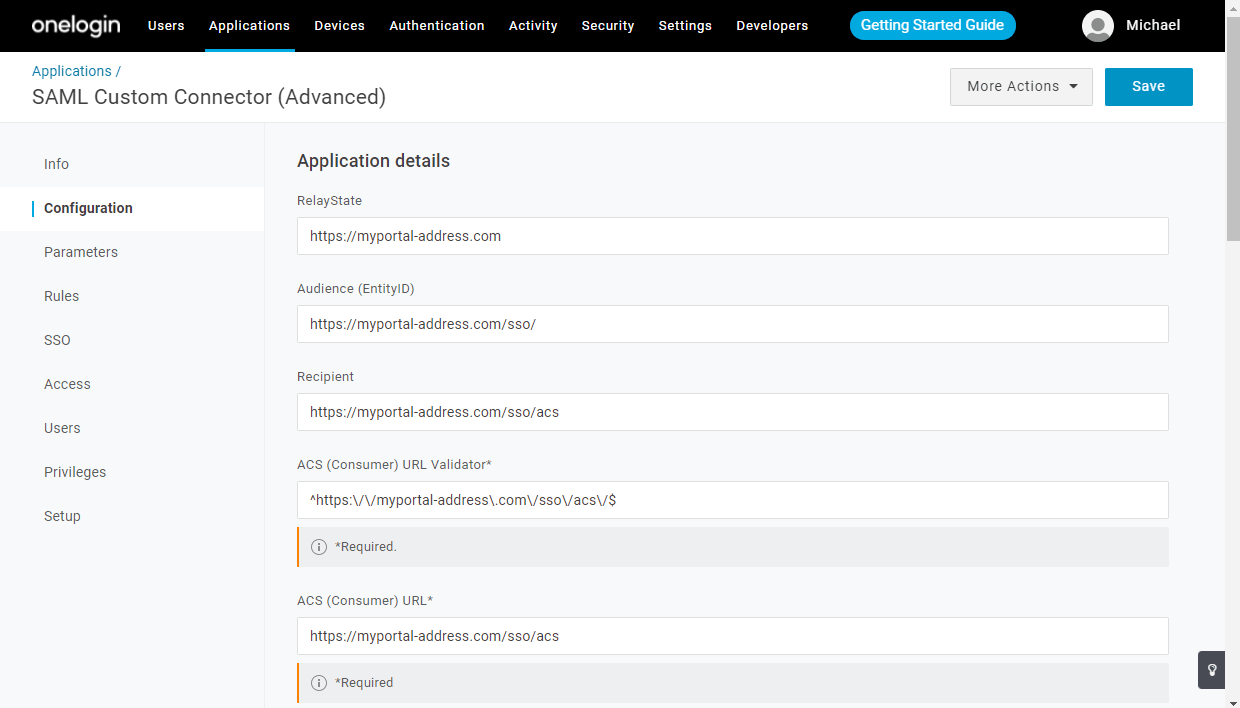Open the Security page from top navigation
Image resolution: width=1240 pixels, height=708 pixels.
[607, 25]
